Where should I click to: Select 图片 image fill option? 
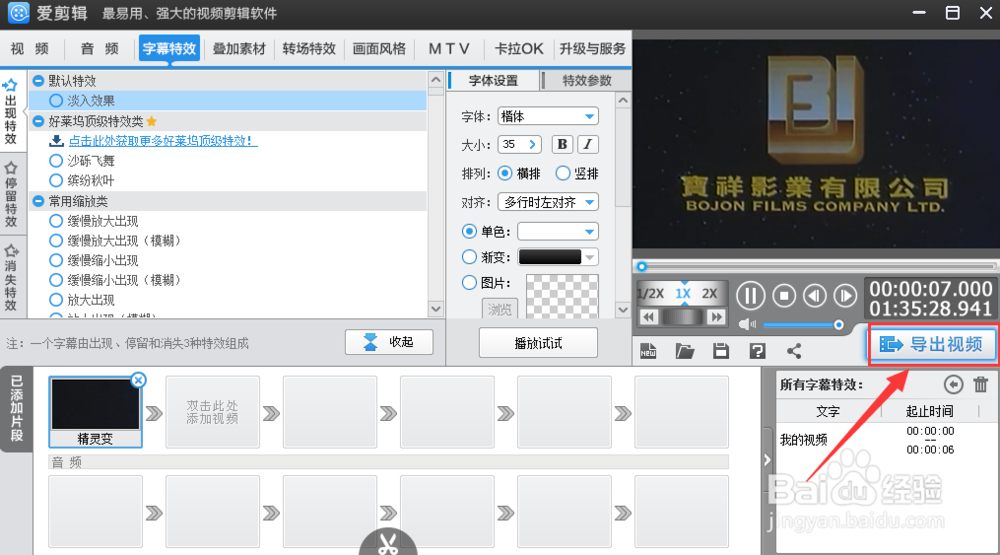(469, 282)
